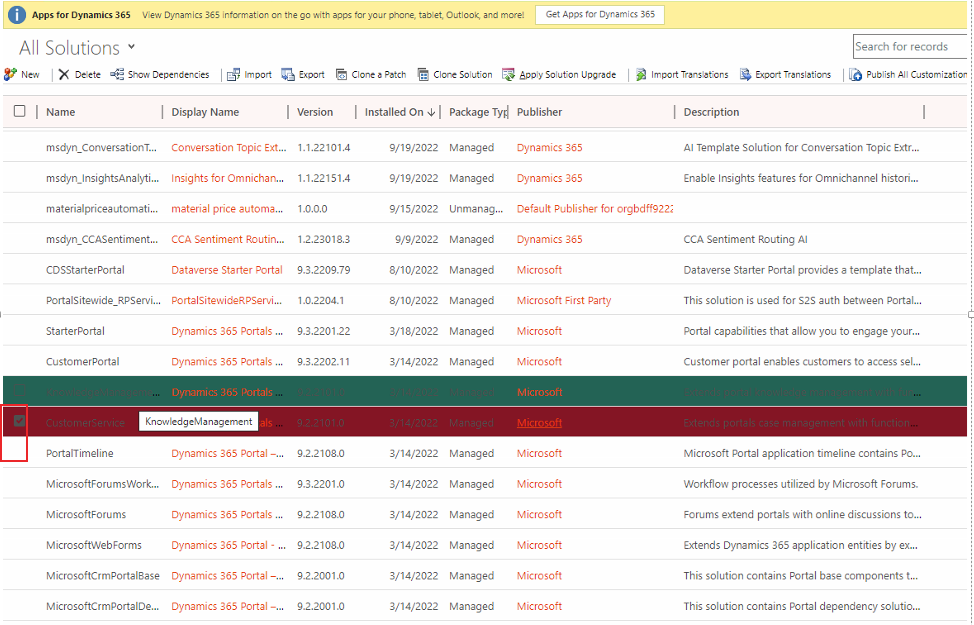Click the Import Translations icon
Viewport: 974px width, 625px height.
click(641, 75)
